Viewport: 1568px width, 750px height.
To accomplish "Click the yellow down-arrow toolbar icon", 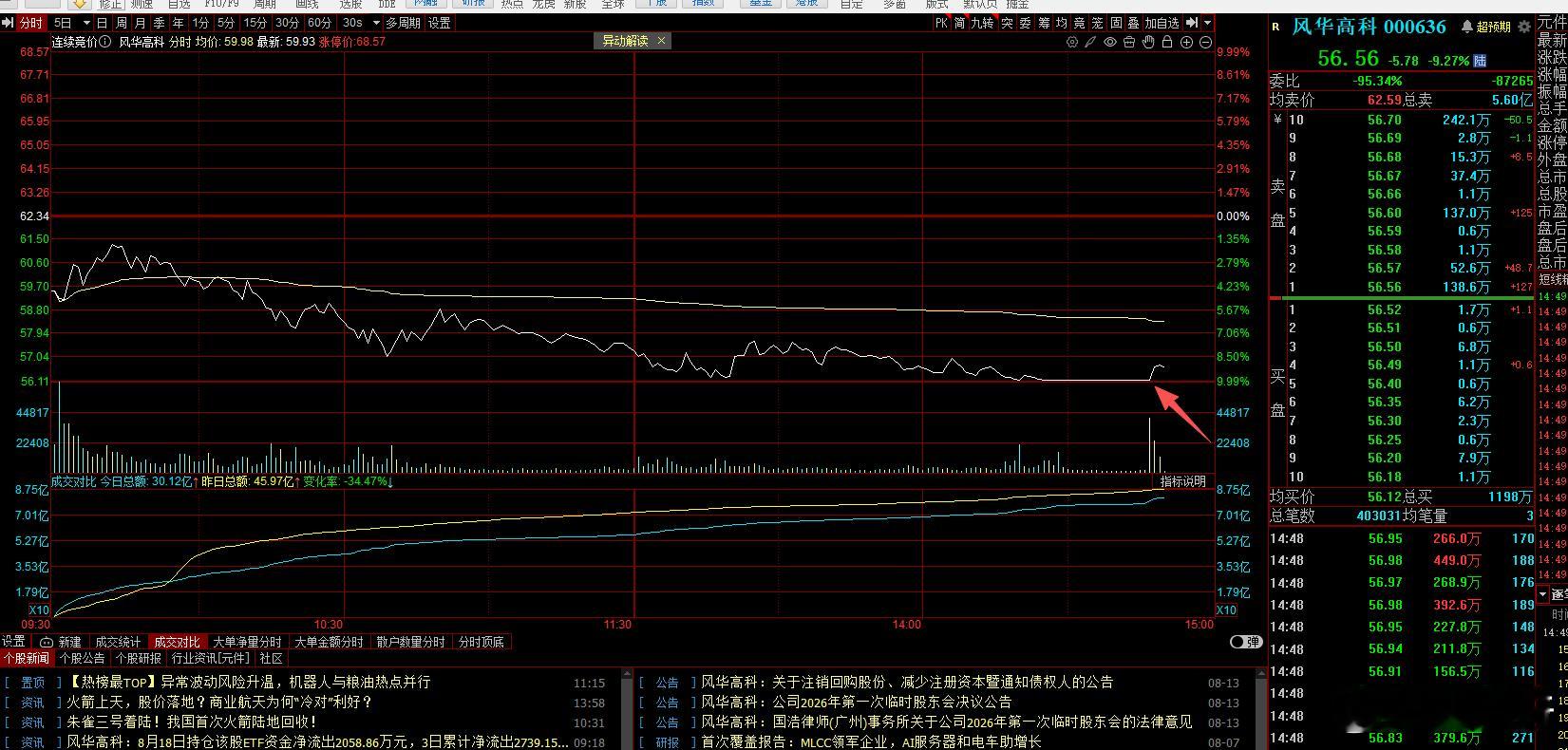I will pyautogui.click(x=80, y=4).
